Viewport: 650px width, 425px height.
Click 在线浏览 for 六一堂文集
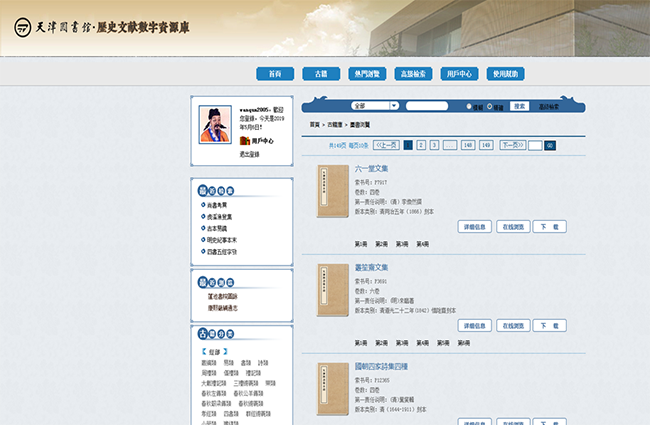coord(513,227)
